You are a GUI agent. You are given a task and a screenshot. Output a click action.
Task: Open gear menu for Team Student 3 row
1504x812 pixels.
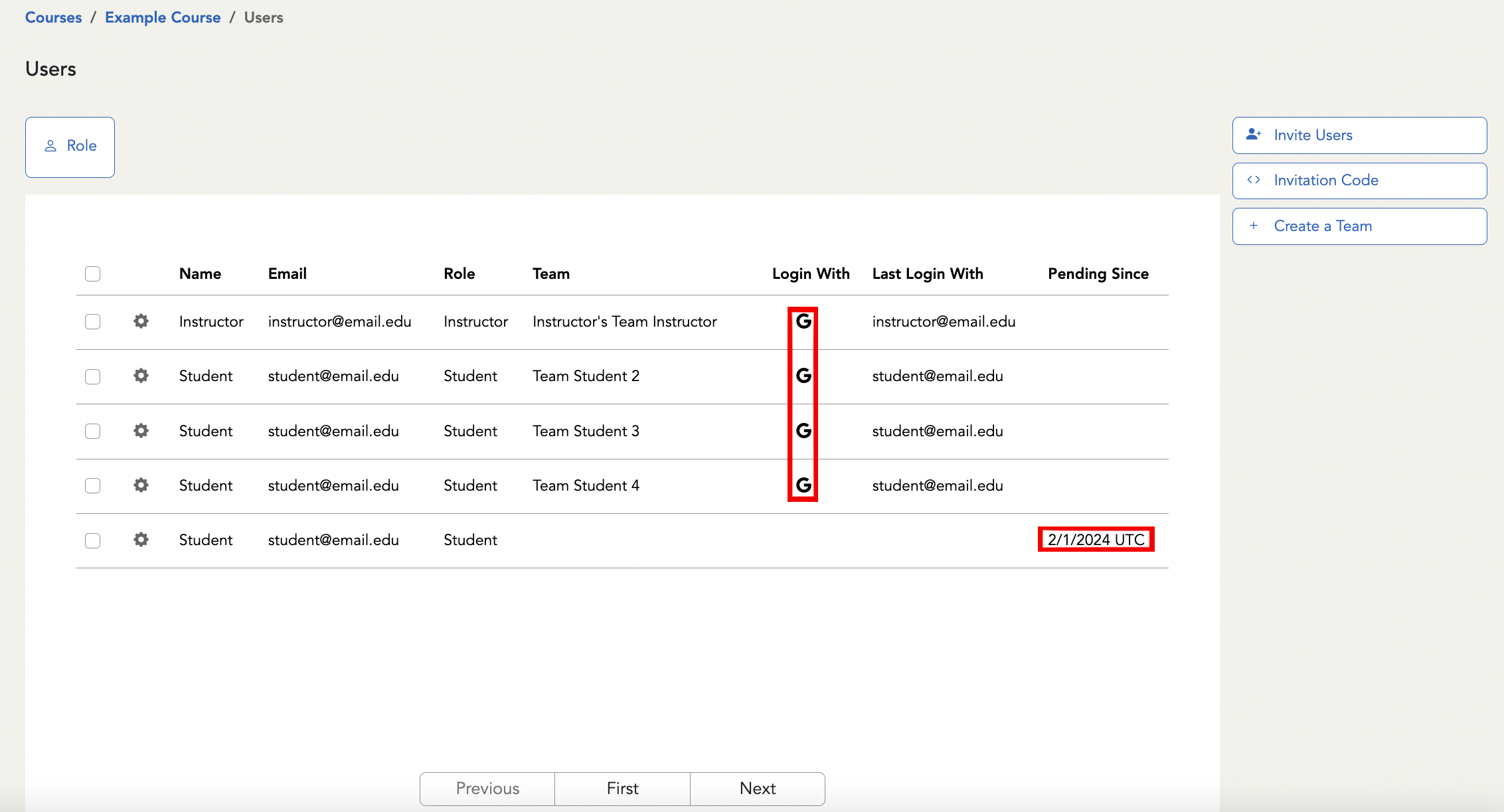point(141,431)
